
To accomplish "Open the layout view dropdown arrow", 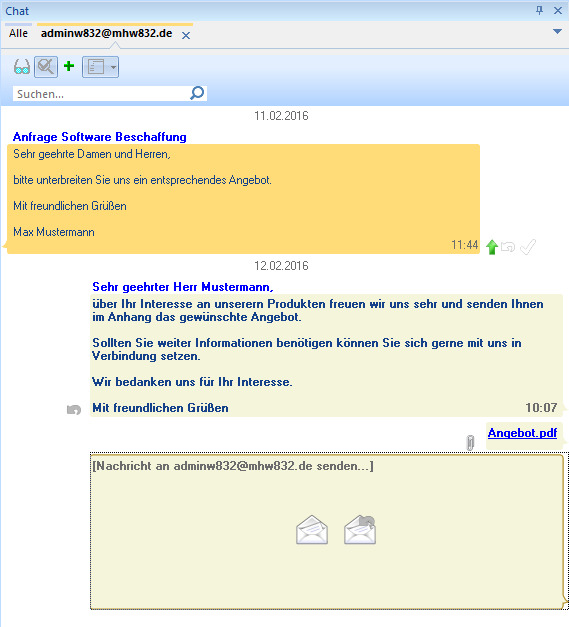I will pos(114,67).
